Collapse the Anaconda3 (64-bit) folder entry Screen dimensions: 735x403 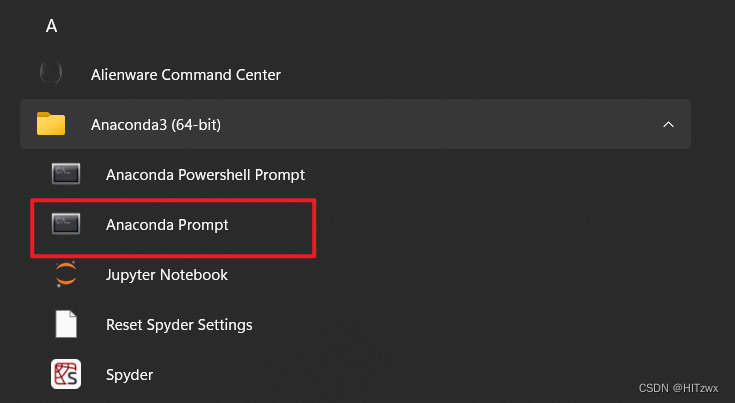tap(355, 124)
